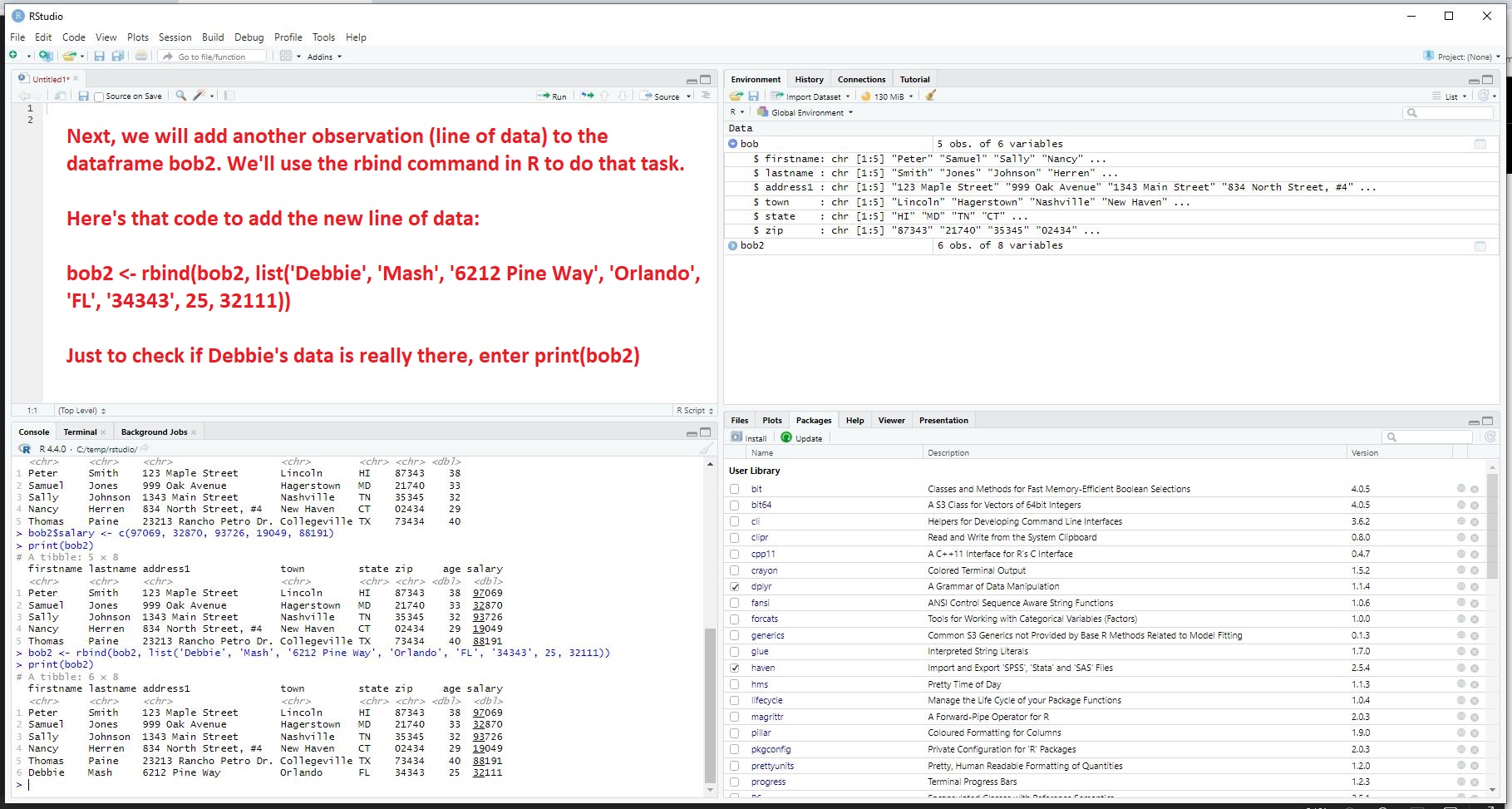
Task: Open the Session menu
Action: click(175, 37)
